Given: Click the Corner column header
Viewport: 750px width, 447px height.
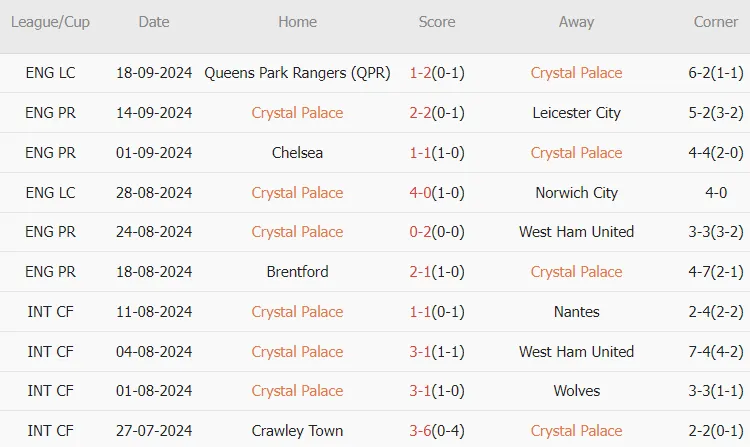Looking at the screenshot, I should point(716,22).
